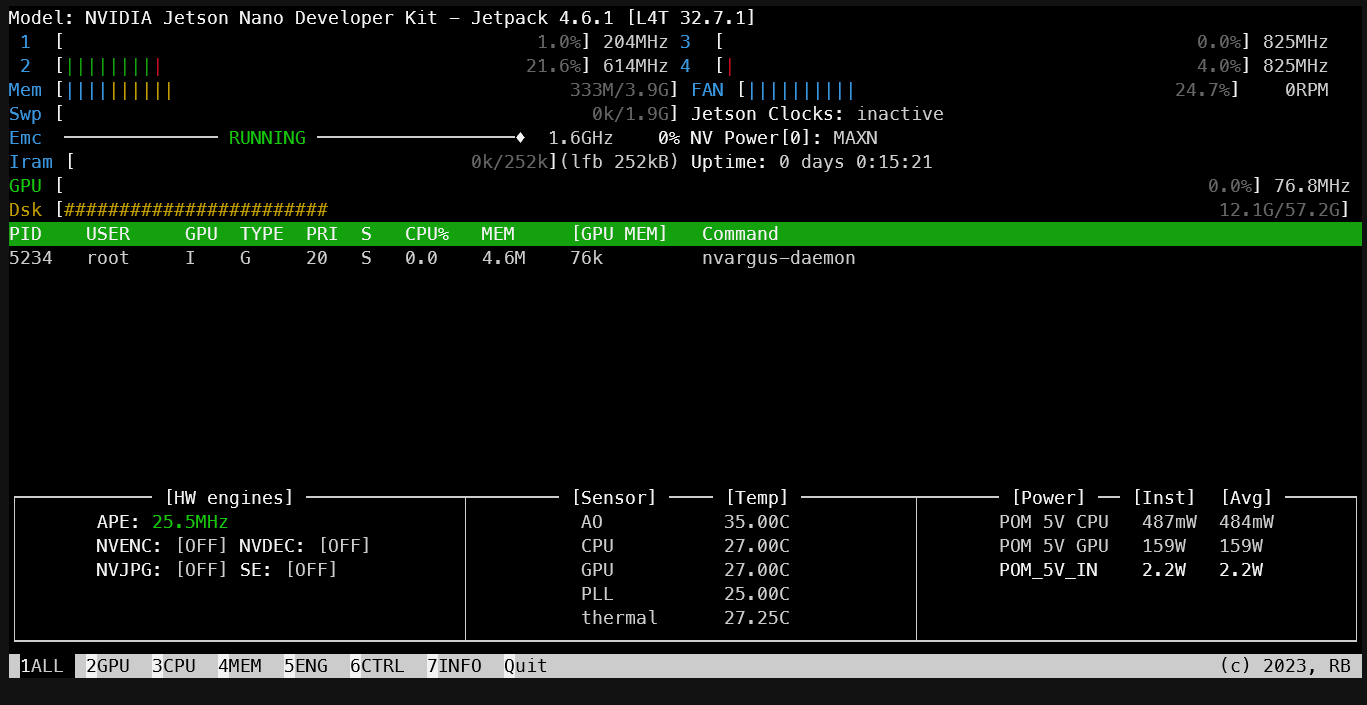The height and width of the screenshot is (705, 1367).
Task: Click the [Avg] column title
Action: (1246, 498)
